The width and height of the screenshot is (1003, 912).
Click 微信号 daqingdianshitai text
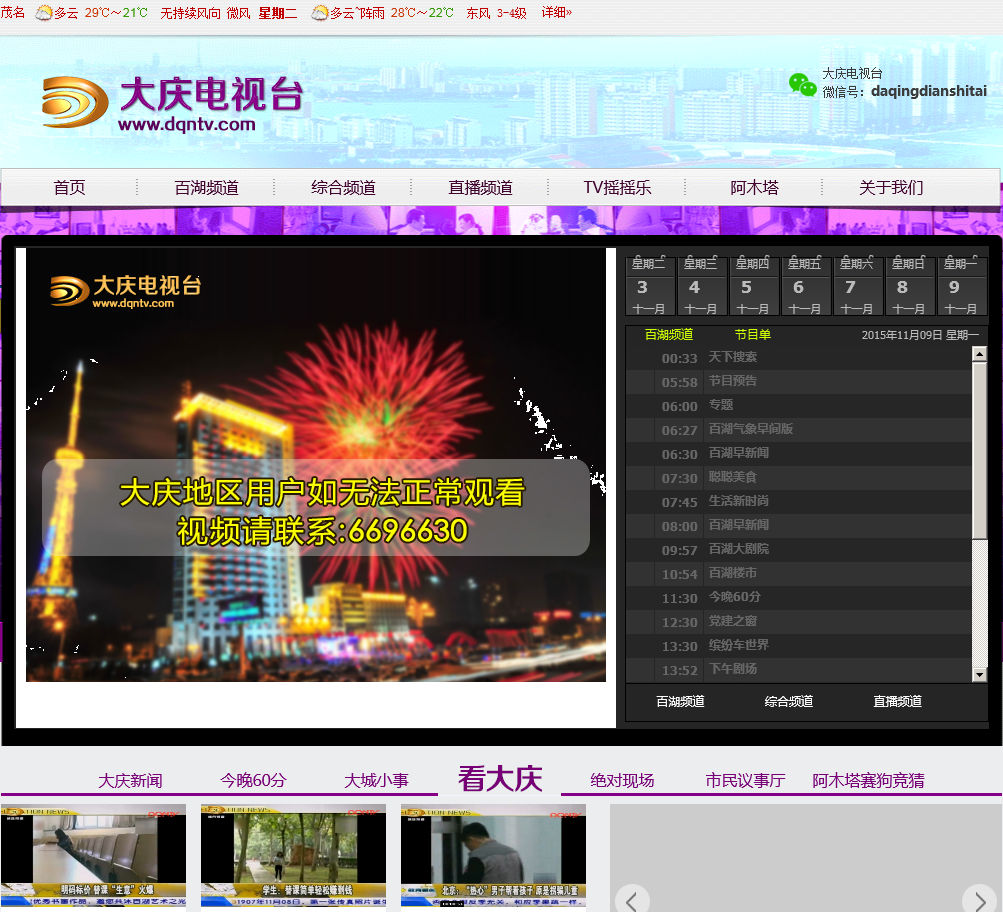pyautogui.click(x=904, y=91)
